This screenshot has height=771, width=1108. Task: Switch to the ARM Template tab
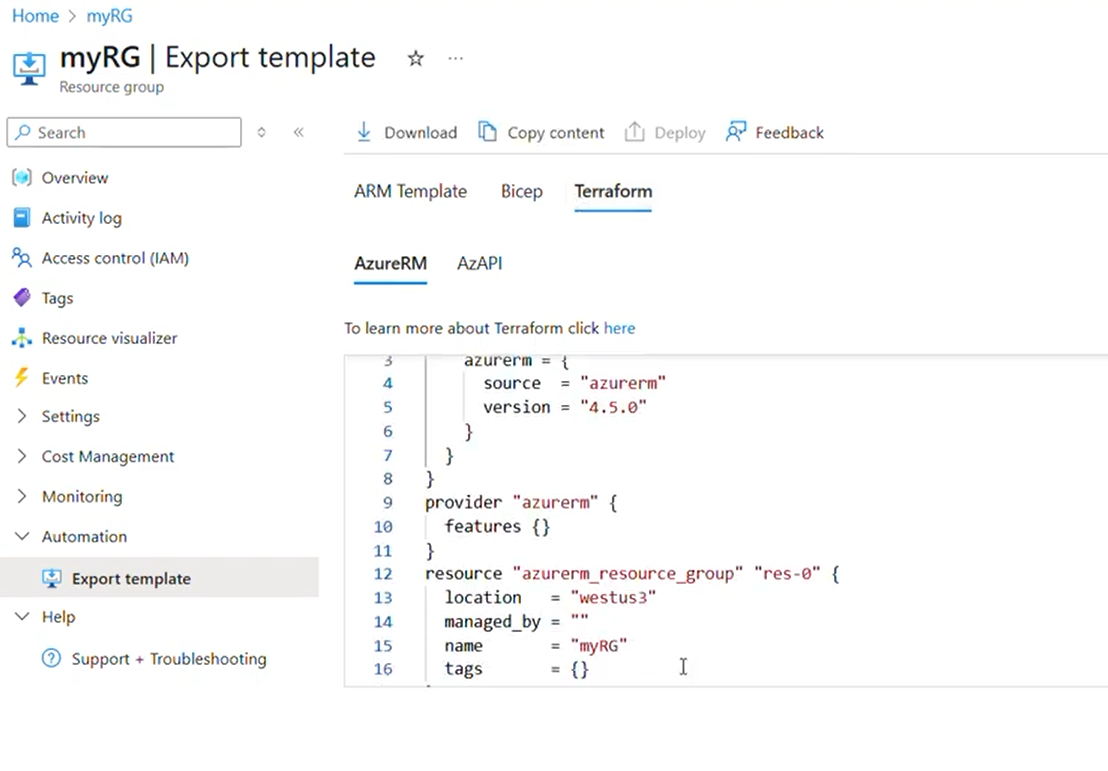tap(410, 191)
